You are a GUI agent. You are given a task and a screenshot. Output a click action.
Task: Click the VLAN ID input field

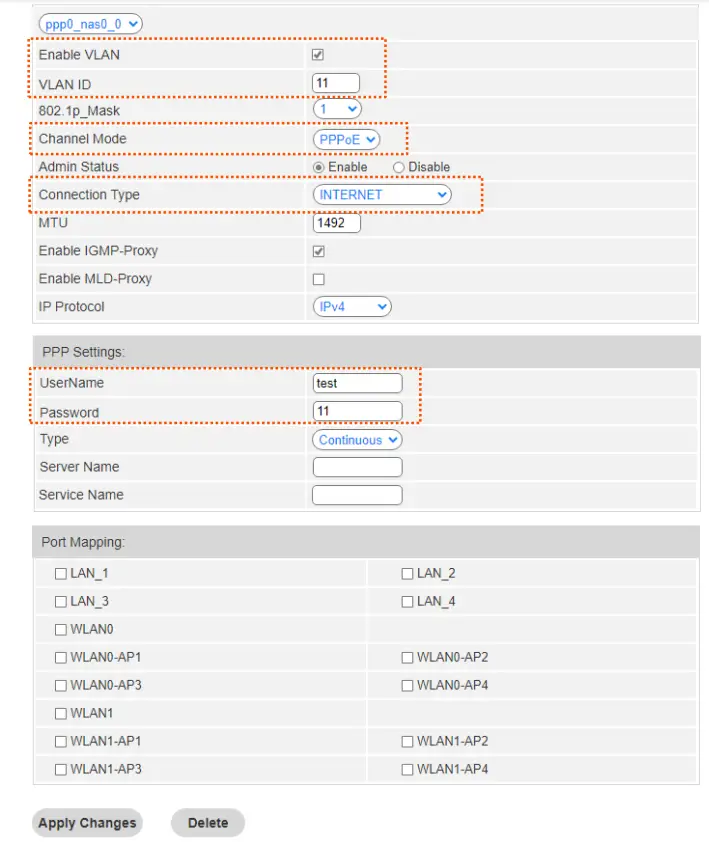[x=335, y=83]
